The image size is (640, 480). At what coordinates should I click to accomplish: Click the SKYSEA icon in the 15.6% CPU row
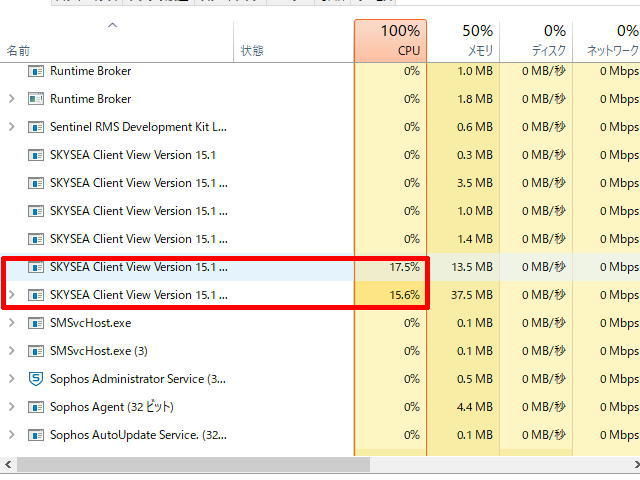click(36, 295)
